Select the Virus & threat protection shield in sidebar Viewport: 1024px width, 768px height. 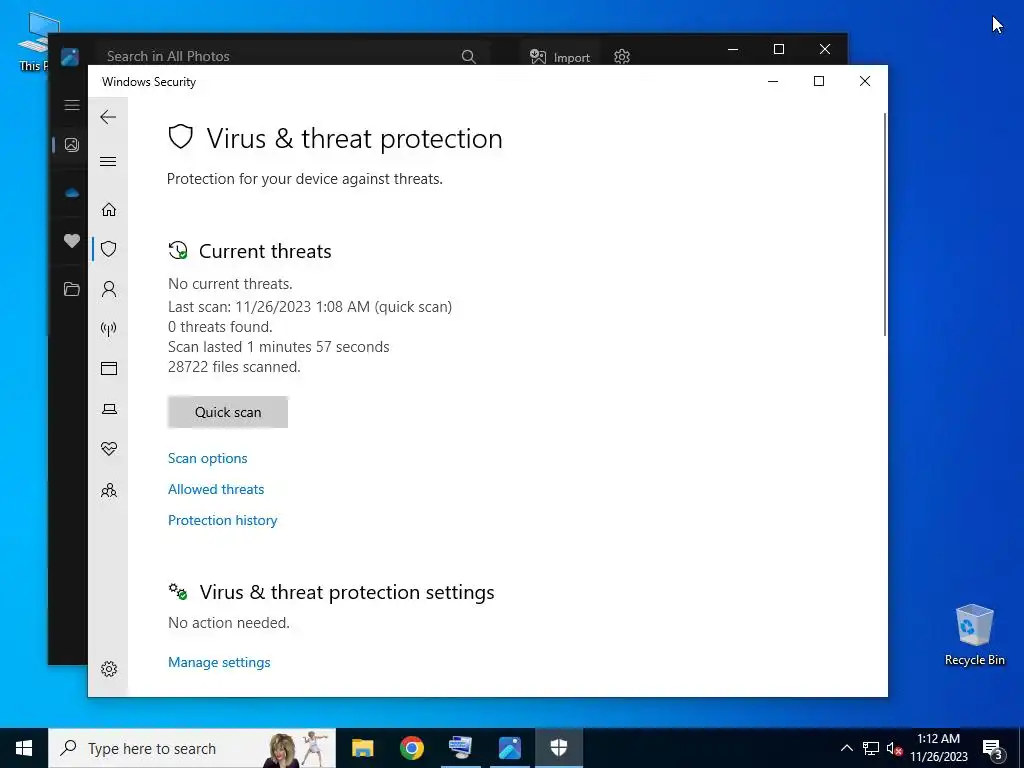[109, 249]
